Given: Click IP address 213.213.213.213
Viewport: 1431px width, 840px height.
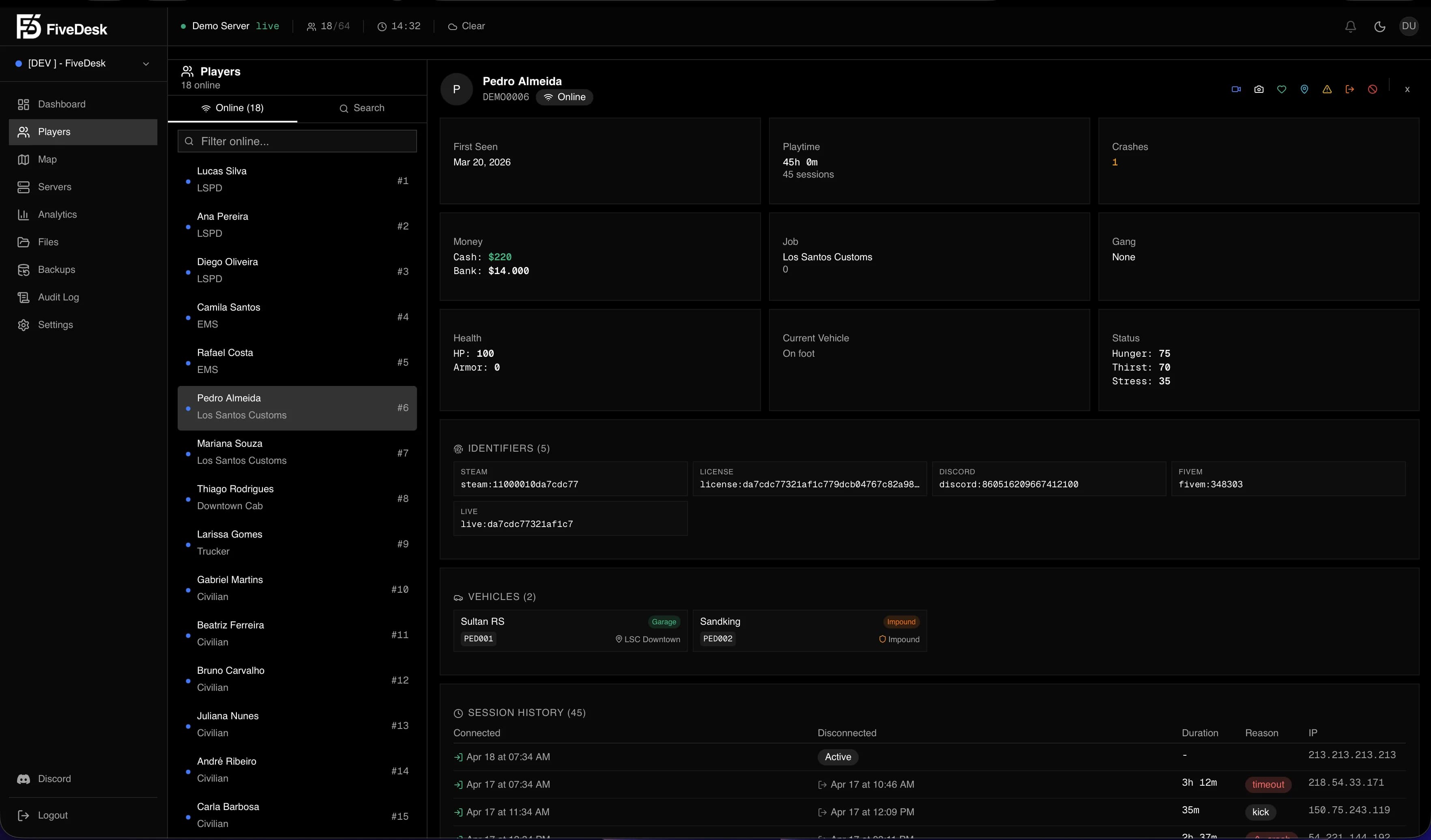Looking at the screenshot, I should [x=1351, y=755].
